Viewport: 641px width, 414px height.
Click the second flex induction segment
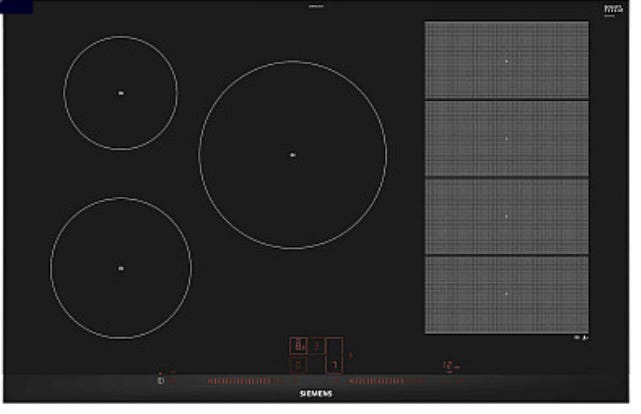coord(507,139)
